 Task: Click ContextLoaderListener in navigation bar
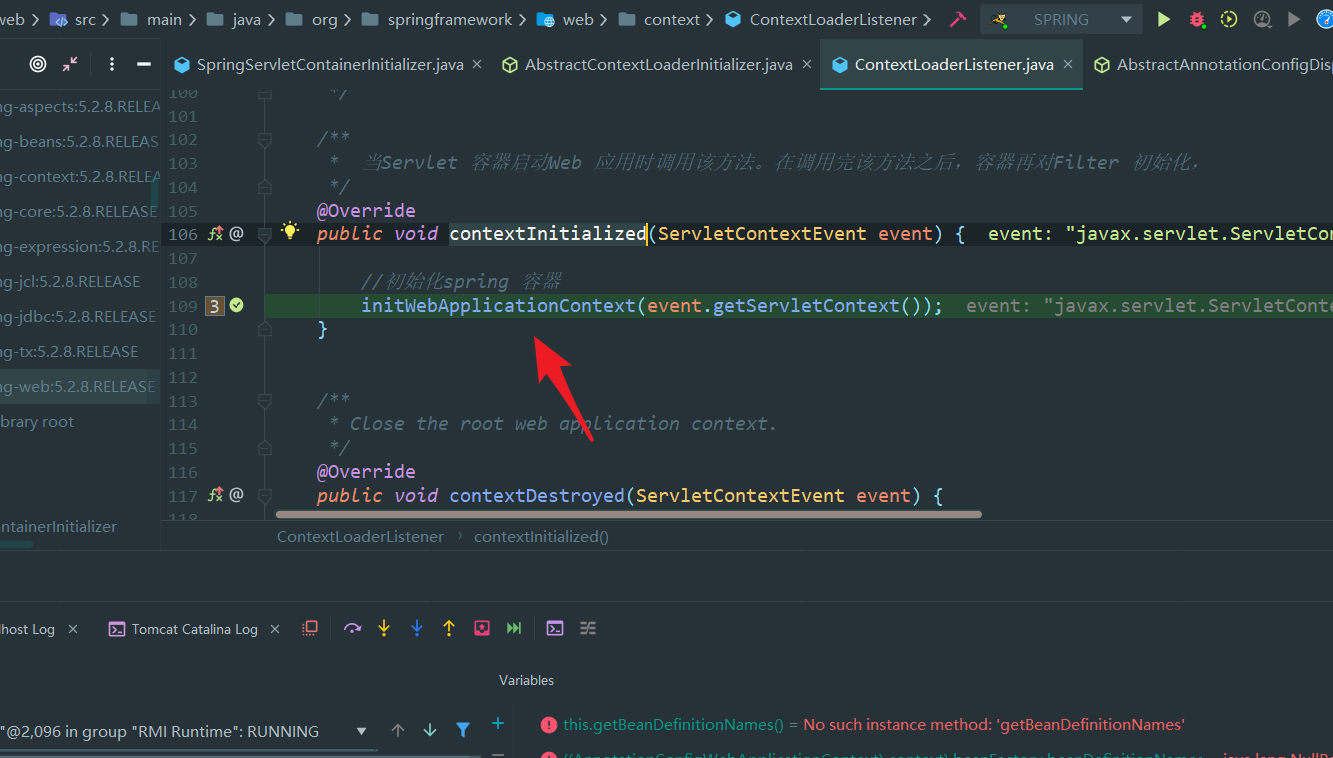click(x=821, y=19)
